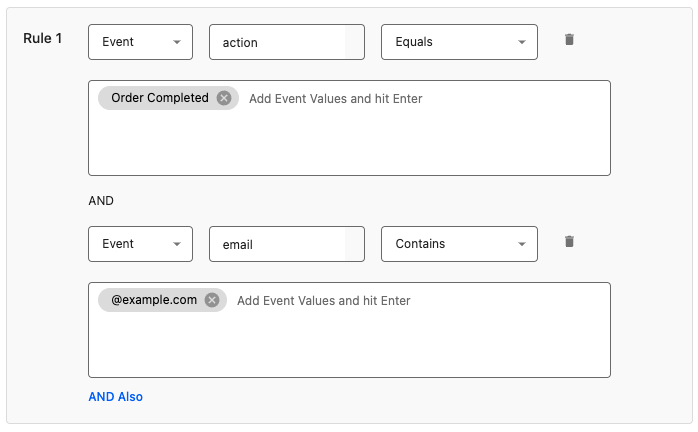This screenshot has height=432, width=698.
Task: Click into the email property field
Action: 276,244
